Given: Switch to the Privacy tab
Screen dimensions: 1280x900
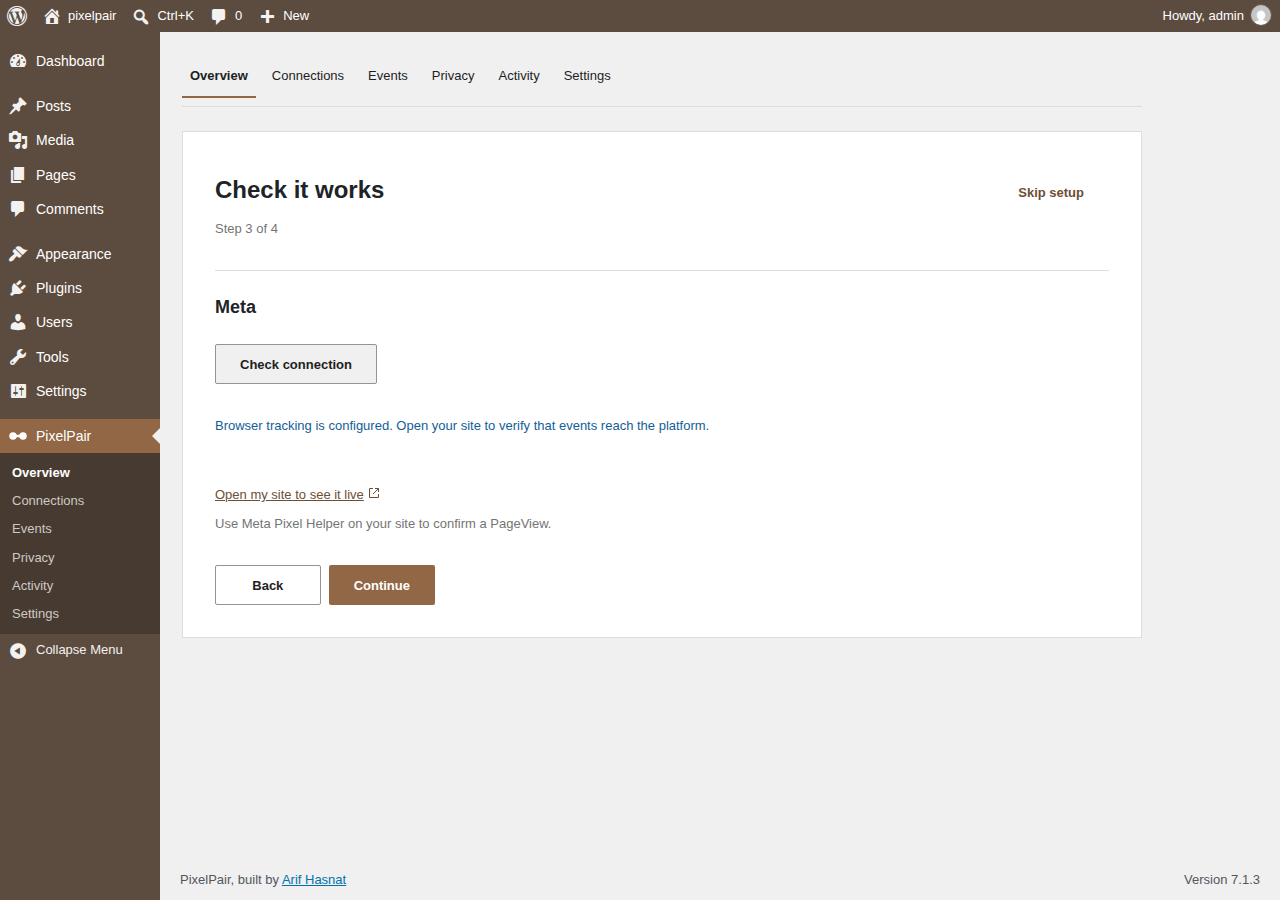Looking at the screenshot, I should click(453, 76).
